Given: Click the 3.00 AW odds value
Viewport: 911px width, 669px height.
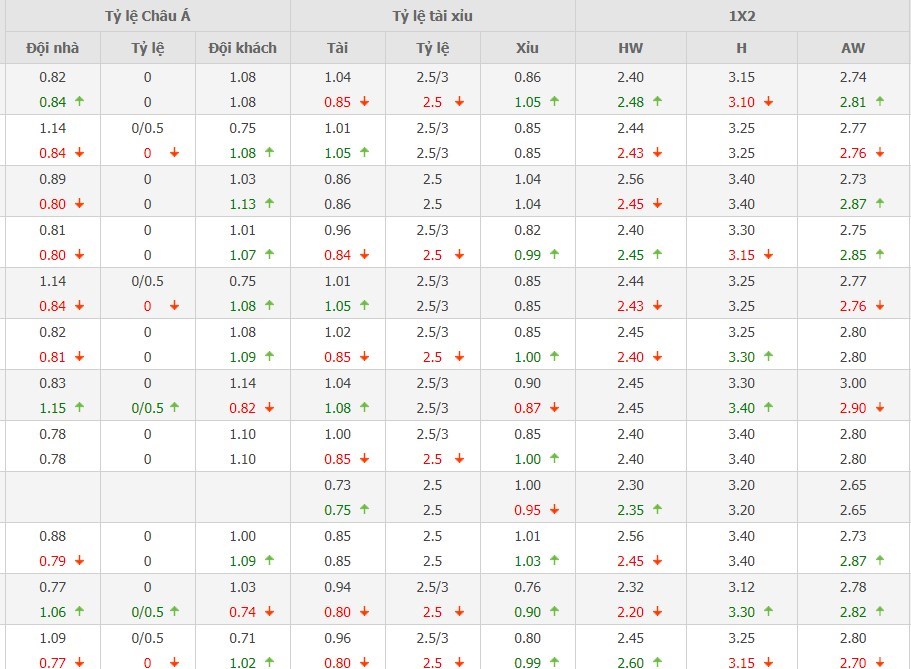Looking at the screenshot, I should pyautogui.click(x=853, y=382).
